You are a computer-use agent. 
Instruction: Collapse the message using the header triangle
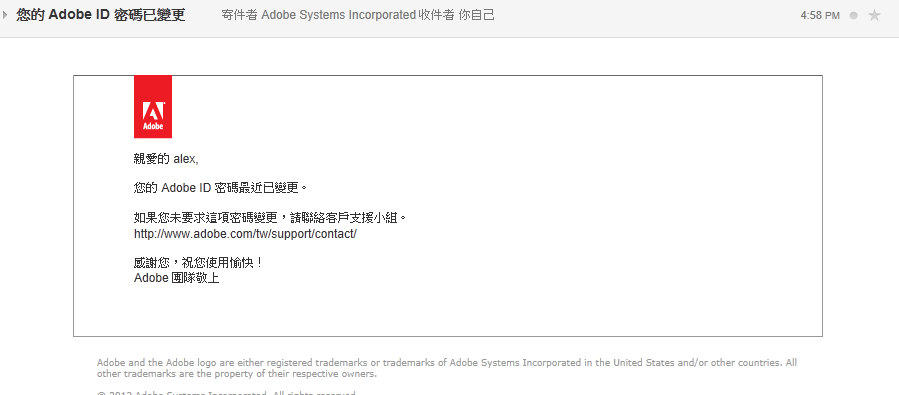click(x=5, y=15)
